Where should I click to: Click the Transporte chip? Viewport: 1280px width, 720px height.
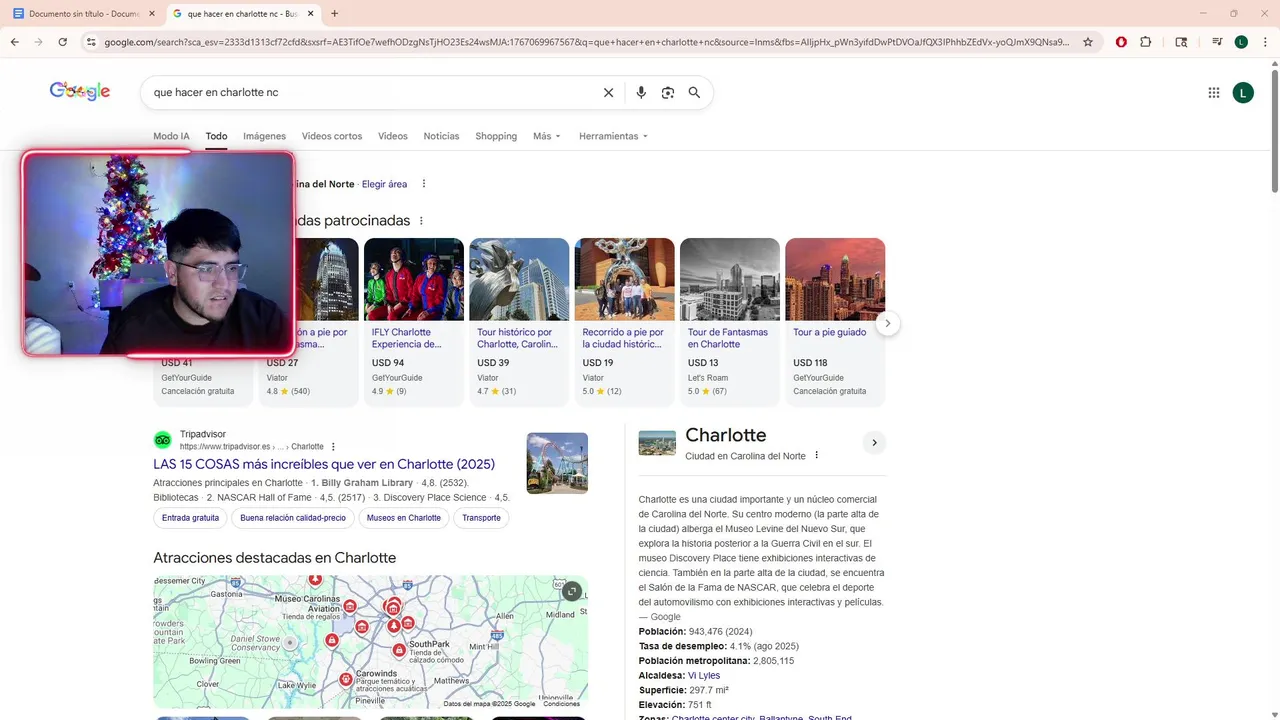481,518
